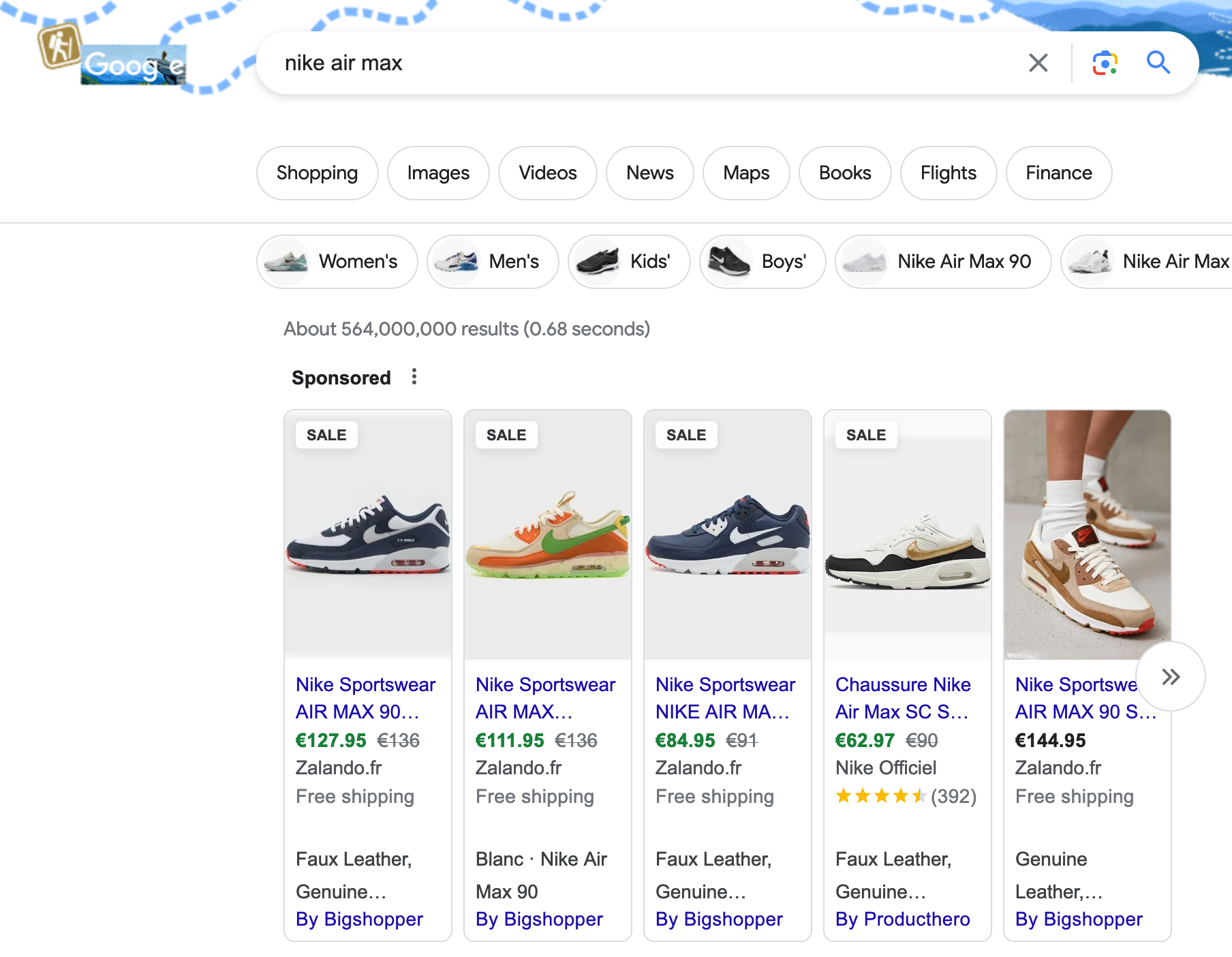1232x957 pixels.
Task: Open navy and white Air Max 90 €127.95 image
Action: click(368, 535)
